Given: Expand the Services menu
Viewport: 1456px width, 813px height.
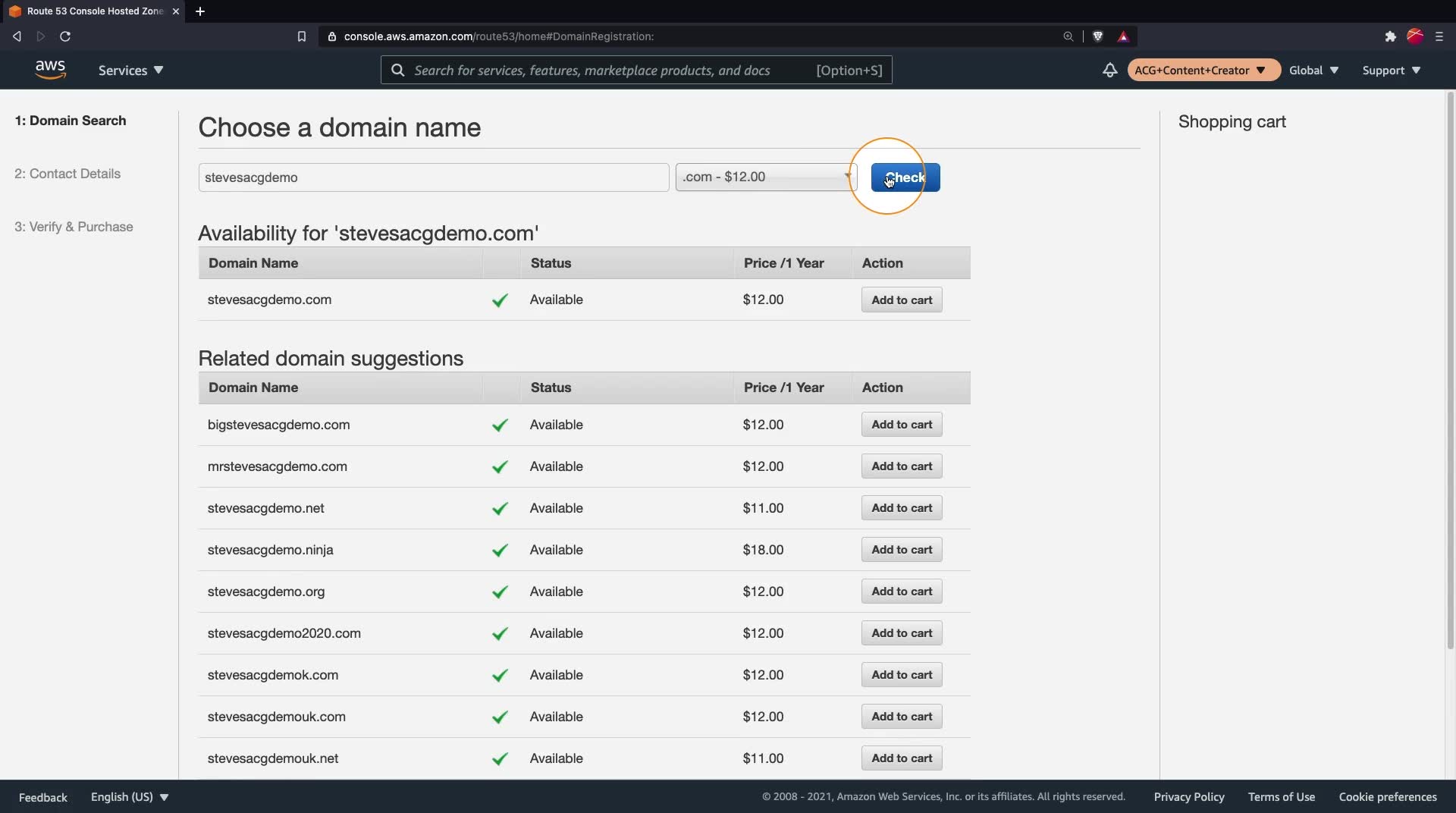Looking at the screenshot, I should coord(130,70).
